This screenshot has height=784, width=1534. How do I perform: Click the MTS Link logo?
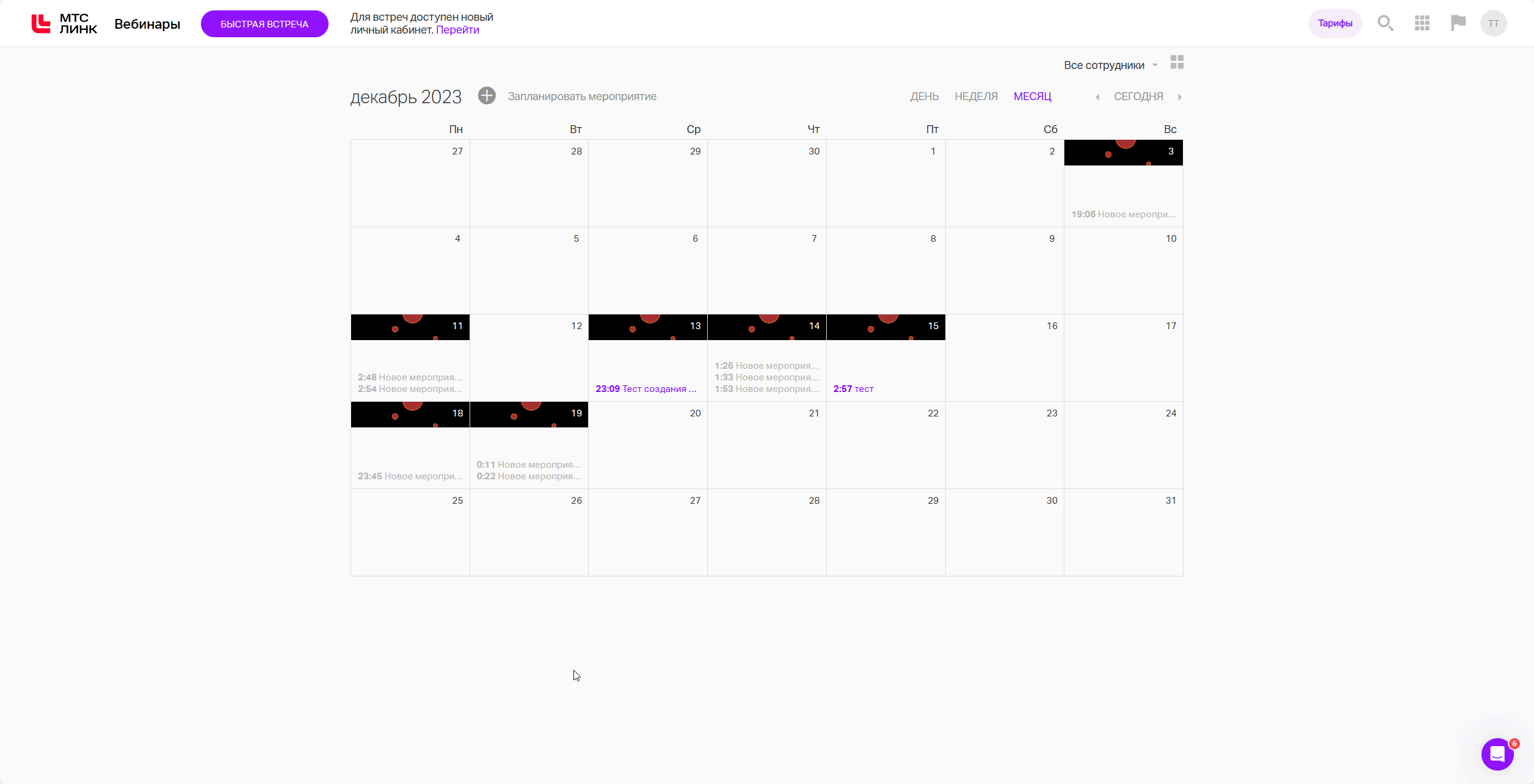point(64,24)
